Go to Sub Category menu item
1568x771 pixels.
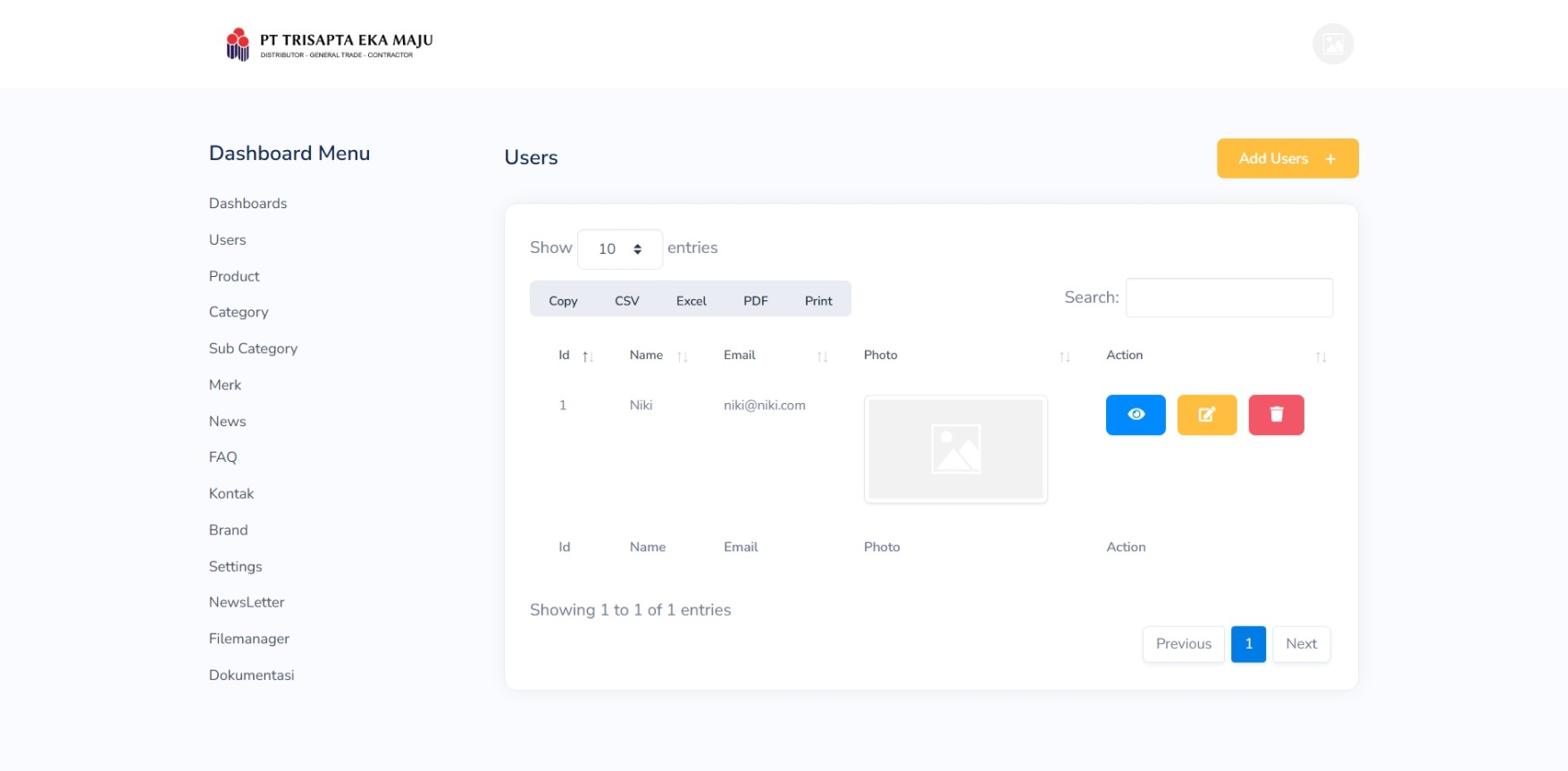(253, 348)
